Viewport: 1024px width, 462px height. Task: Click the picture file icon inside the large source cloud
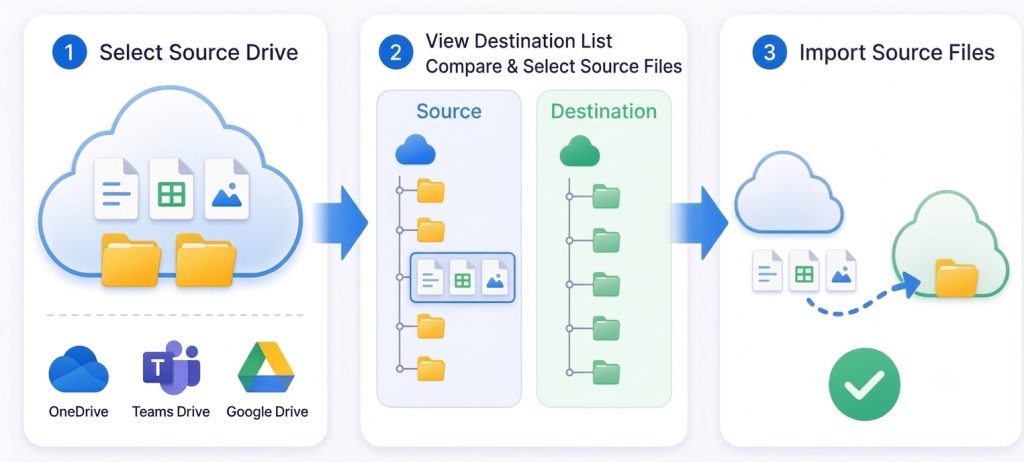tap(227, 189)
